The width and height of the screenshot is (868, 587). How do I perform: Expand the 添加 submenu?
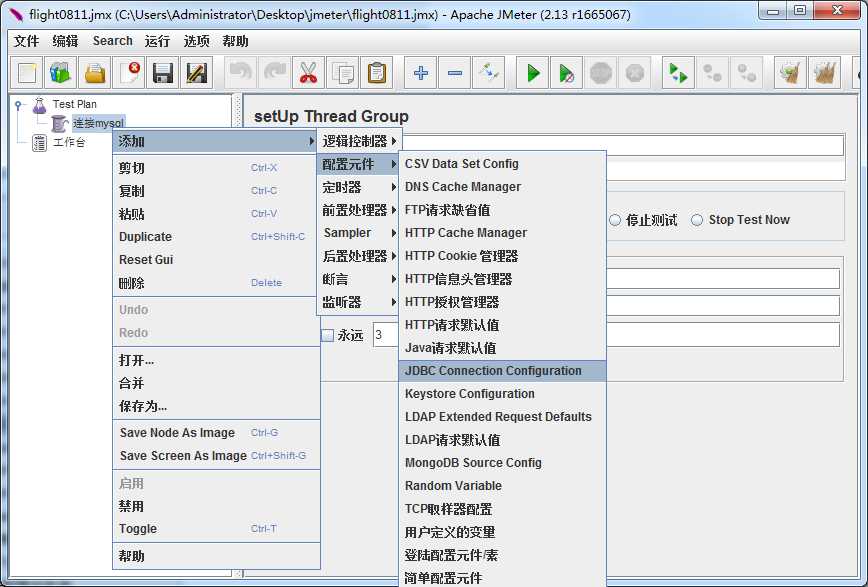tap(216, 141)
